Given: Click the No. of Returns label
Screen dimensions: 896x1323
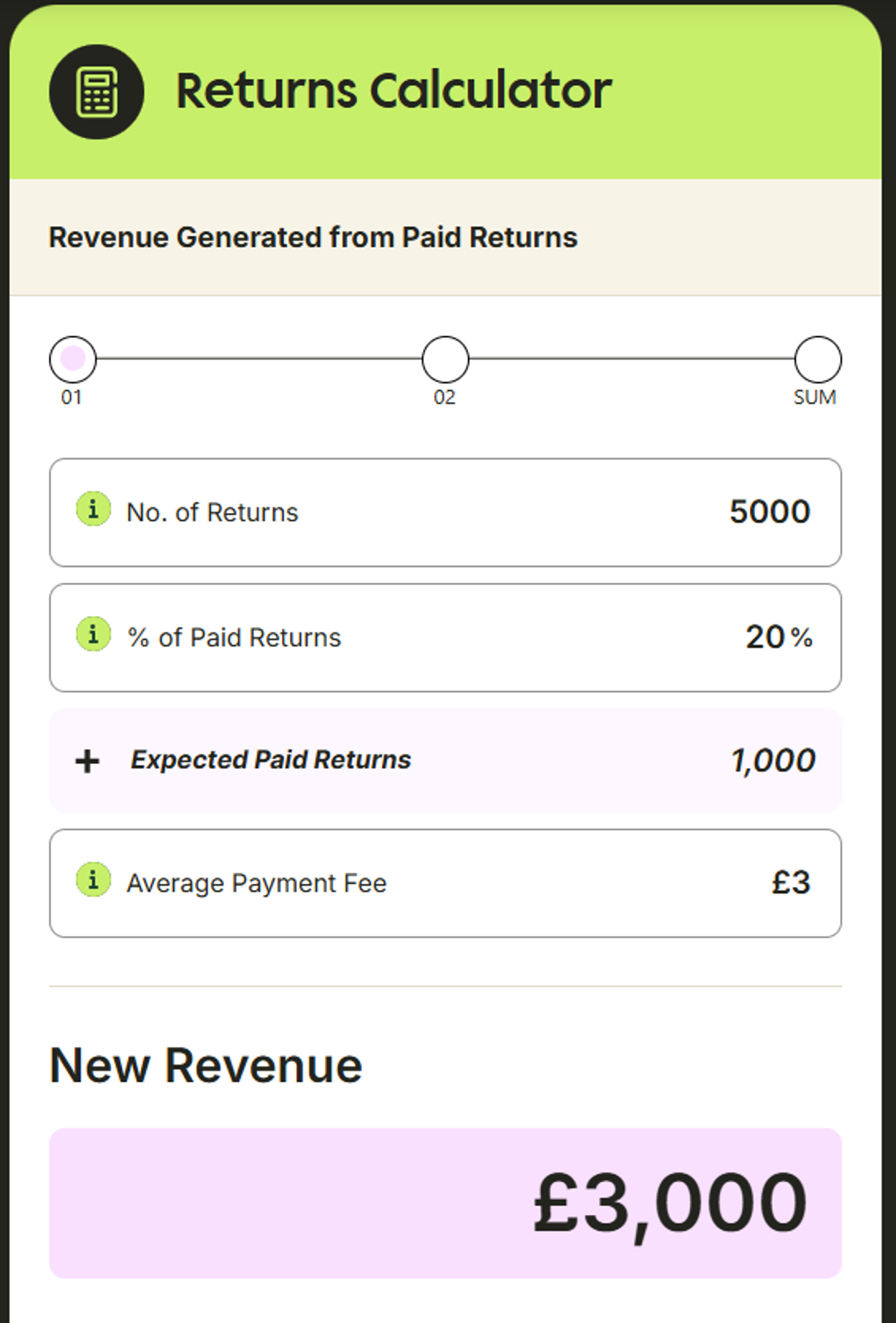Looking at the screenshot, I should 213,512.
